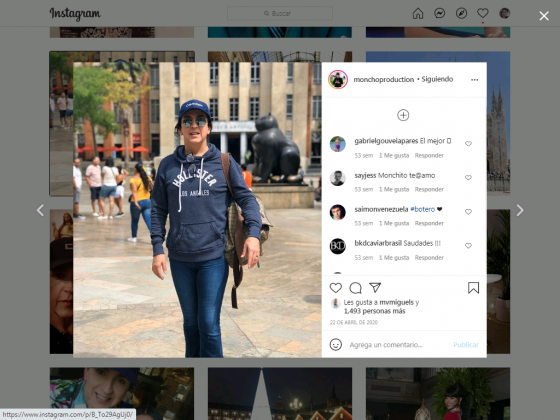The width and height of the screenshot is (560, 420).
Task: Open Messenger direct messages icon
Action: [x=439, y=14]
